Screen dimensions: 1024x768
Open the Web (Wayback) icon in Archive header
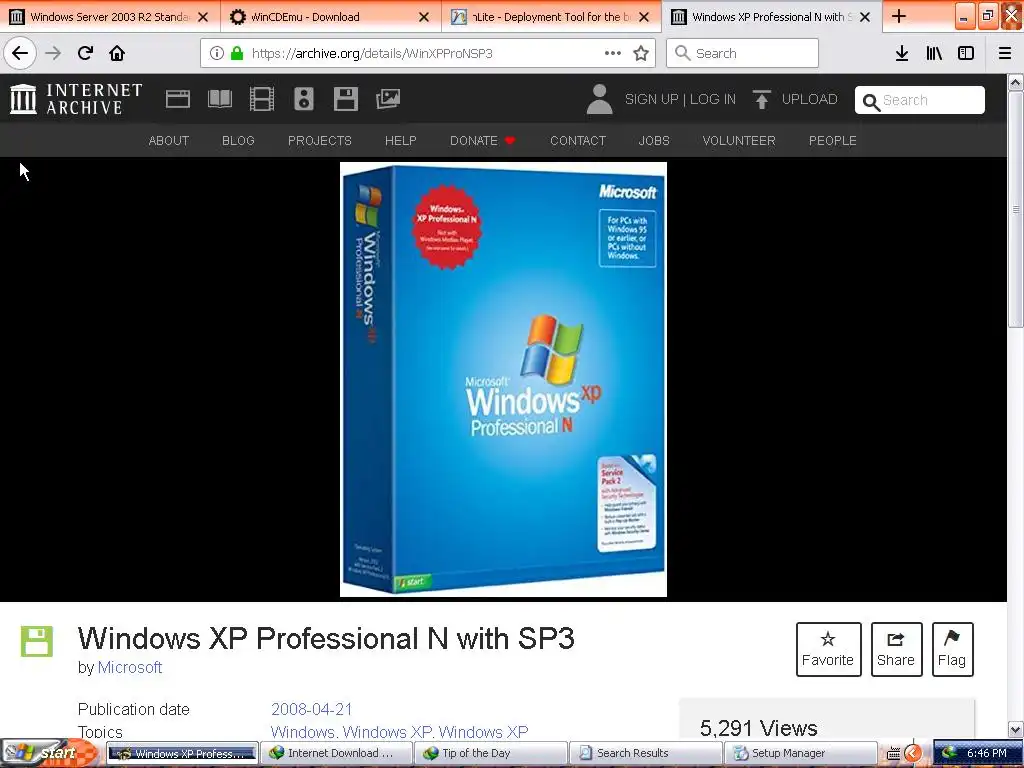click(178, 99)
